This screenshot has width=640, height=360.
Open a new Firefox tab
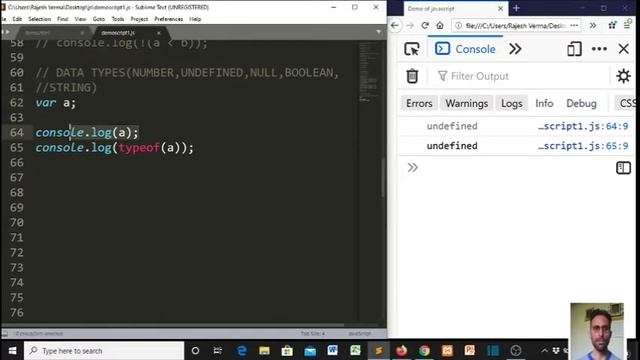tap(516, 8)
